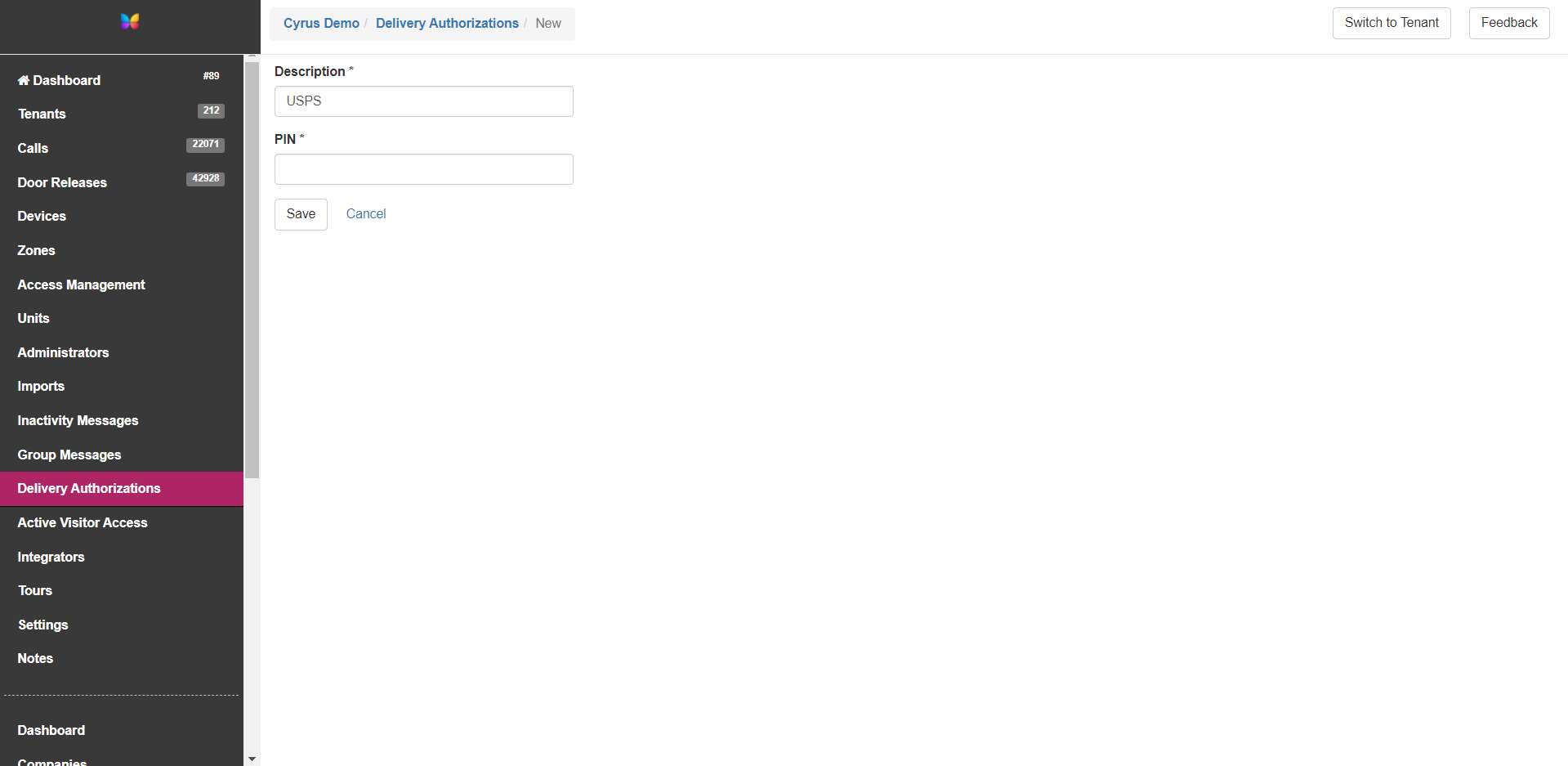Cancel creating the delivery authorization
The width and height of the screenshot is (1568, 766).
point(365,213)
